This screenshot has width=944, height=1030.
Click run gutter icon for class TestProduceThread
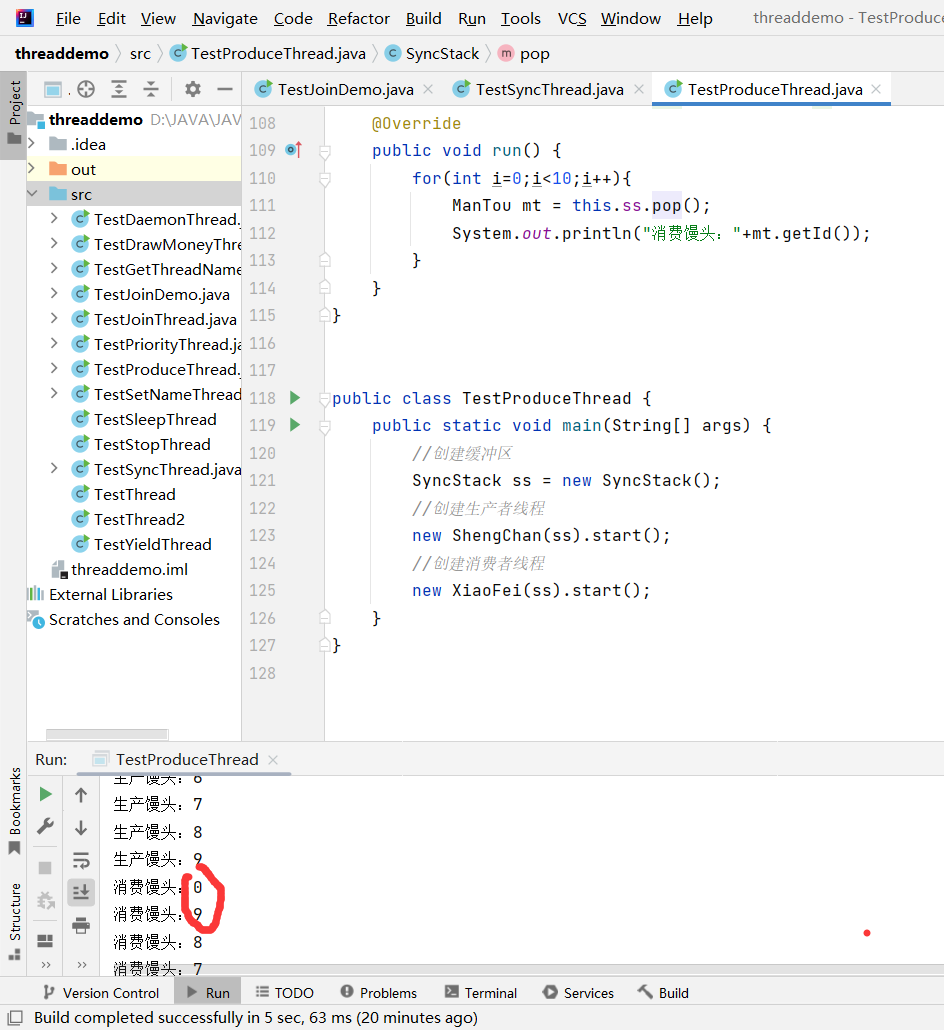click(x=295, y=397)
